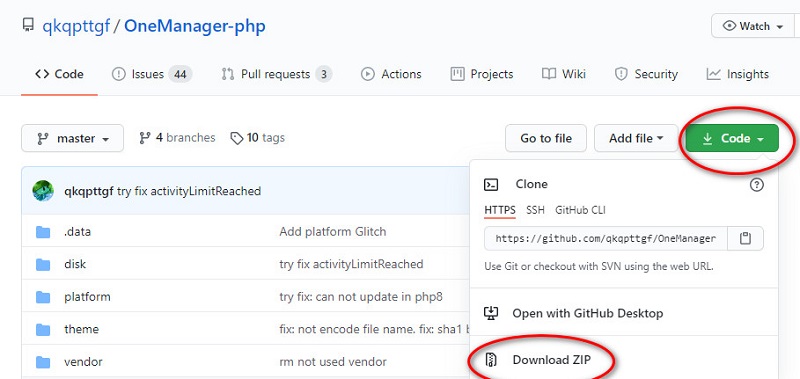Click Download ZIP
The height and width of the screenshot is (379, 800).
coord(552,360)
